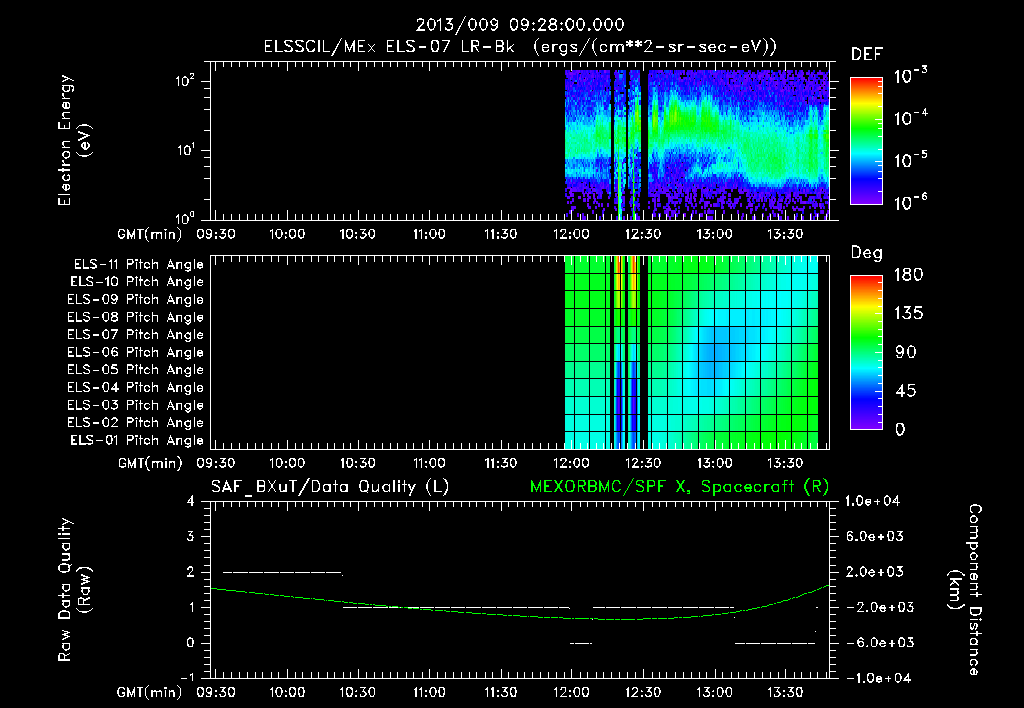Click the SAF_BXuT/Data Quality (L) legend label
The image size is (1024, 708).
click(x=330, y=487)
